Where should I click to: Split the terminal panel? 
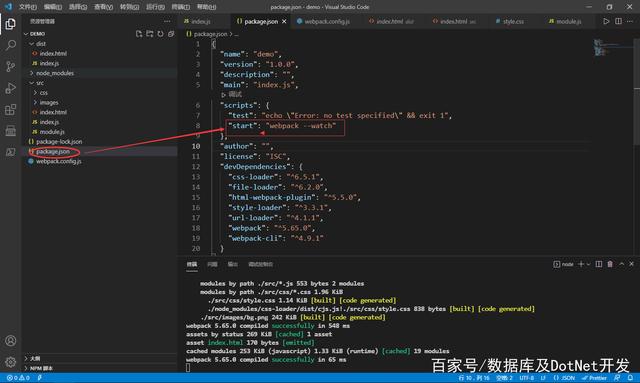pyautogui.click(x=598, y=264)
